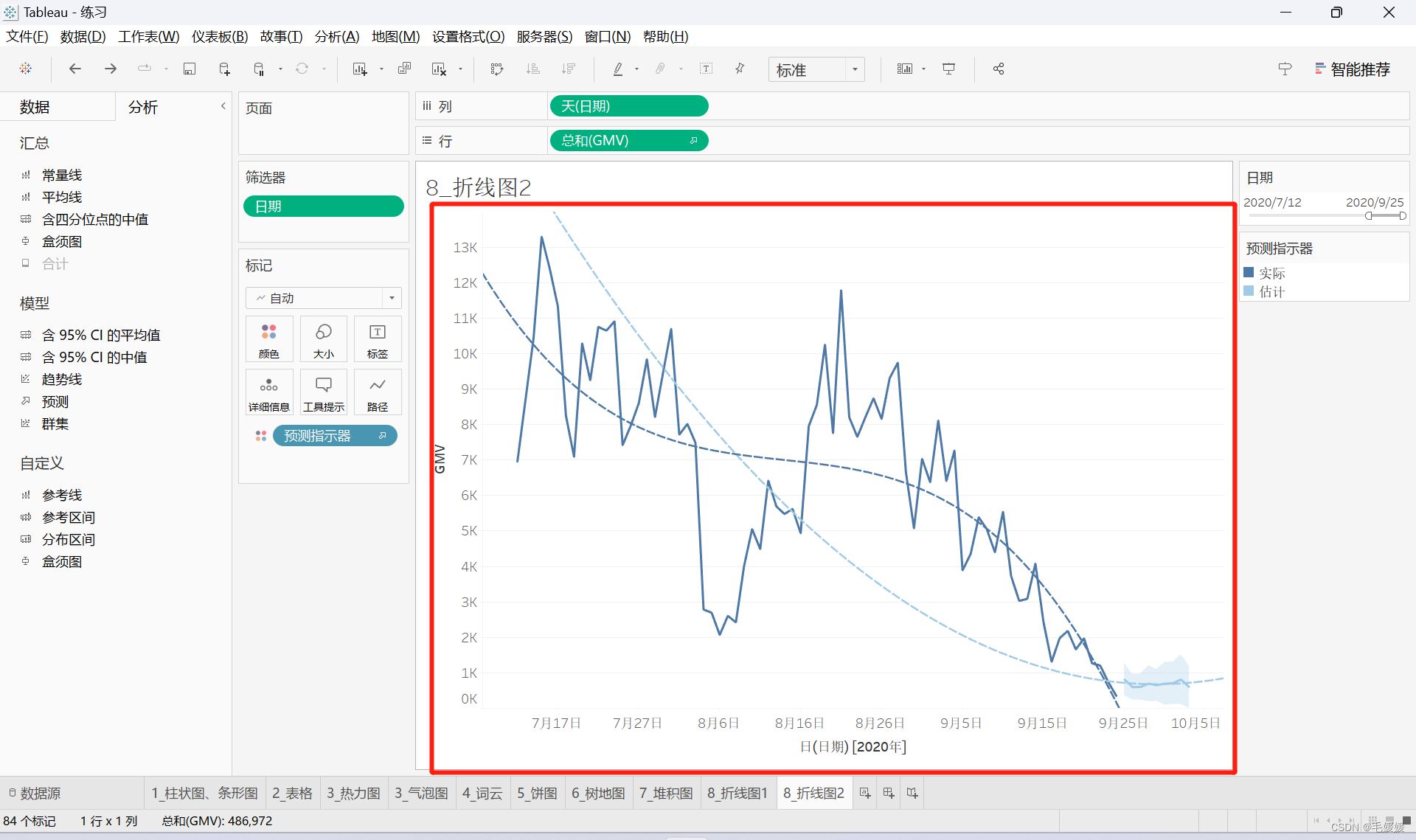Click the fix axes pin icon
The width and height of the screenshot is (1416, 840).
click(x=740, y=69)
